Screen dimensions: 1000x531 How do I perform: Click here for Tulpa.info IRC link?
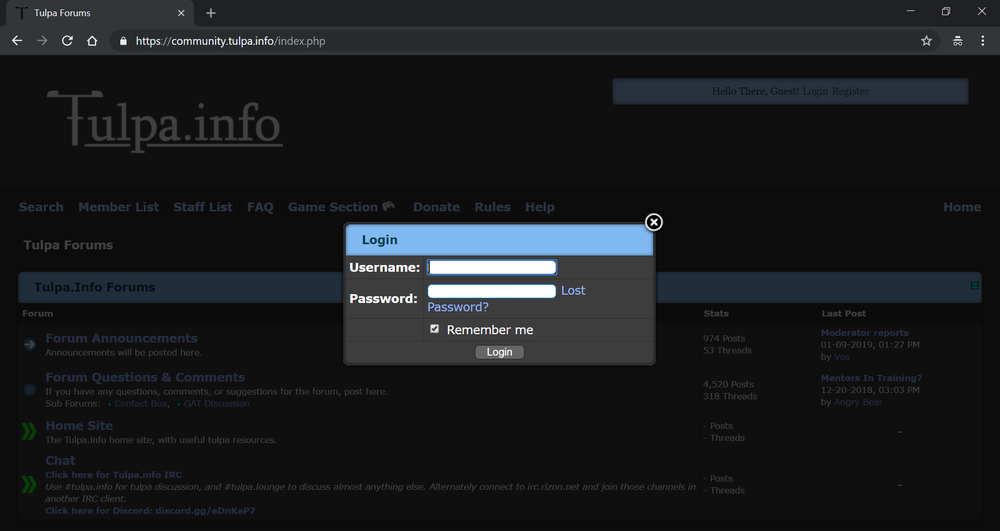114,475
